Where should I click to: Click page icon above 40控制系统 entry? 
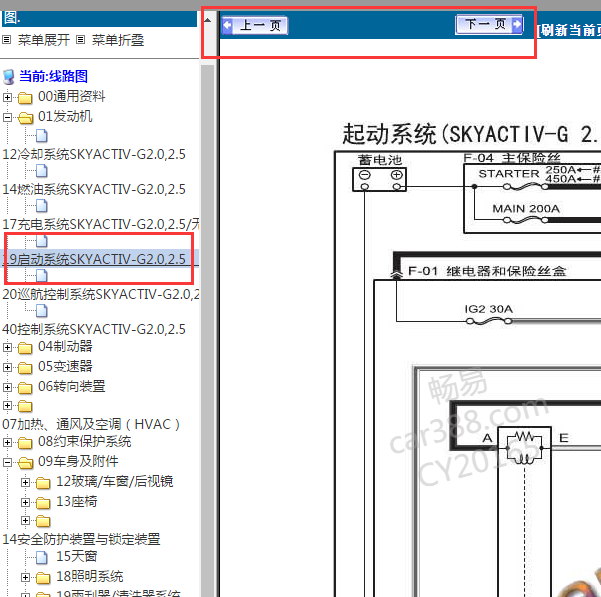coord(42,310)
